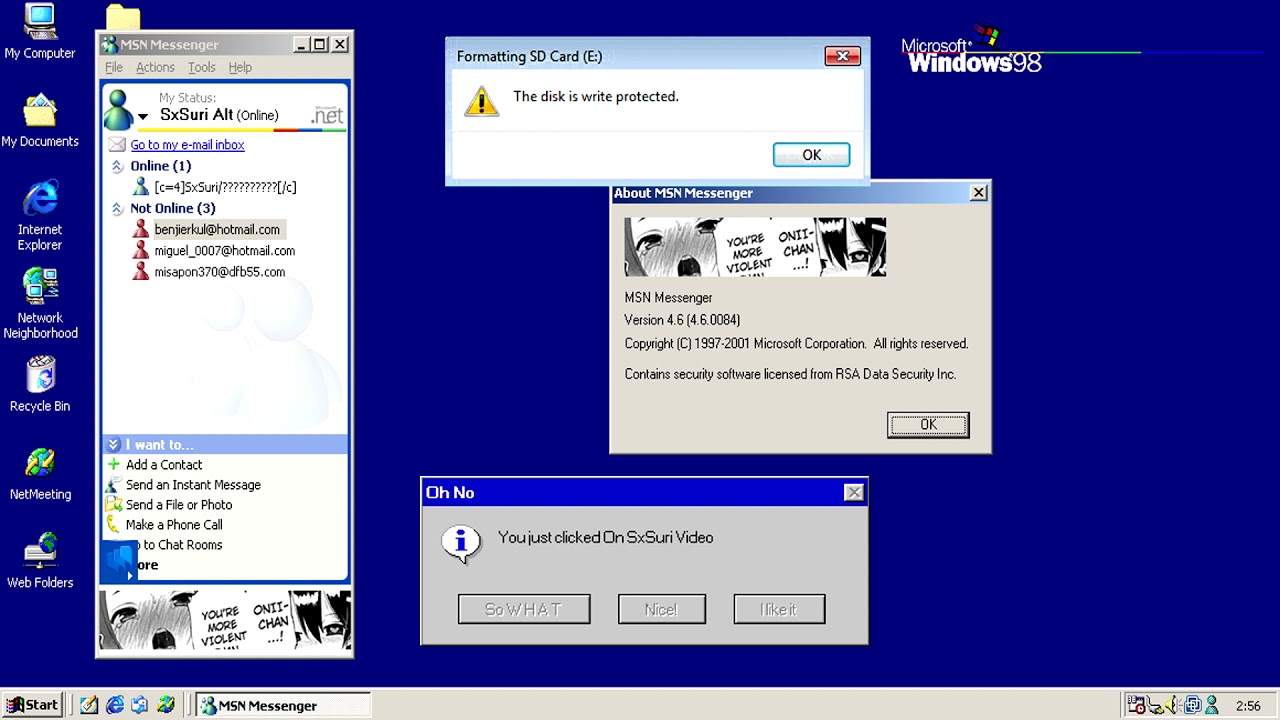Click the envelope icon beside e-mail inbox link
1280x720 pixels.
point(117,145)
